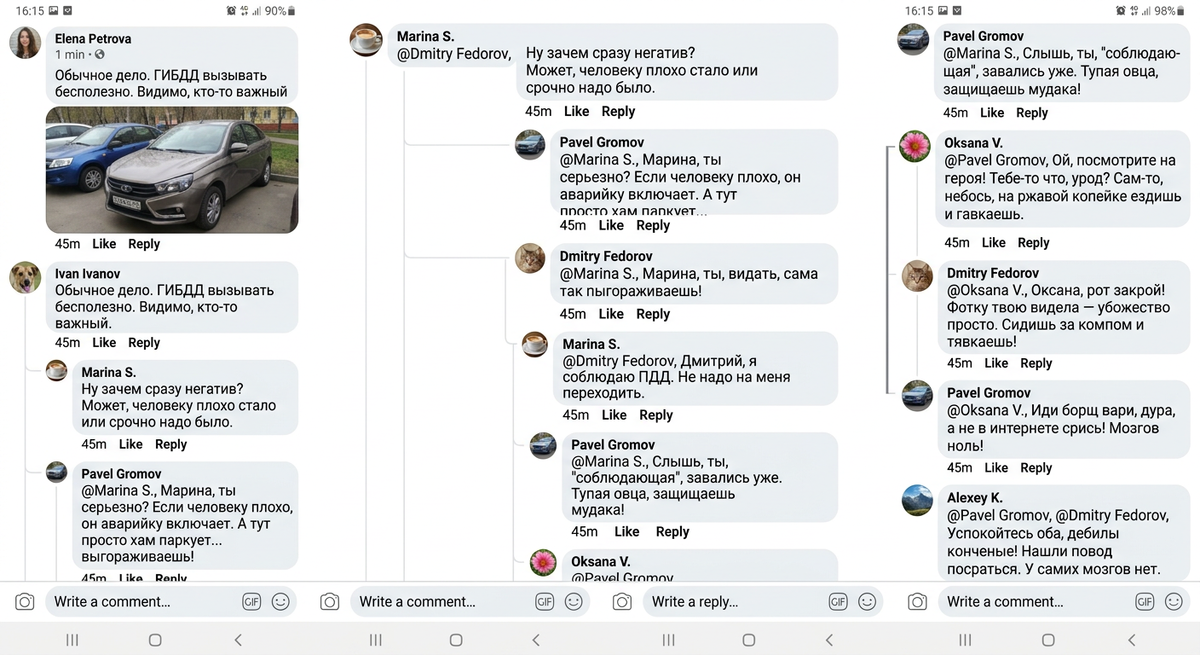Tap the "1 min" timestamp on Elena Petrova's post

click(70, 55)
